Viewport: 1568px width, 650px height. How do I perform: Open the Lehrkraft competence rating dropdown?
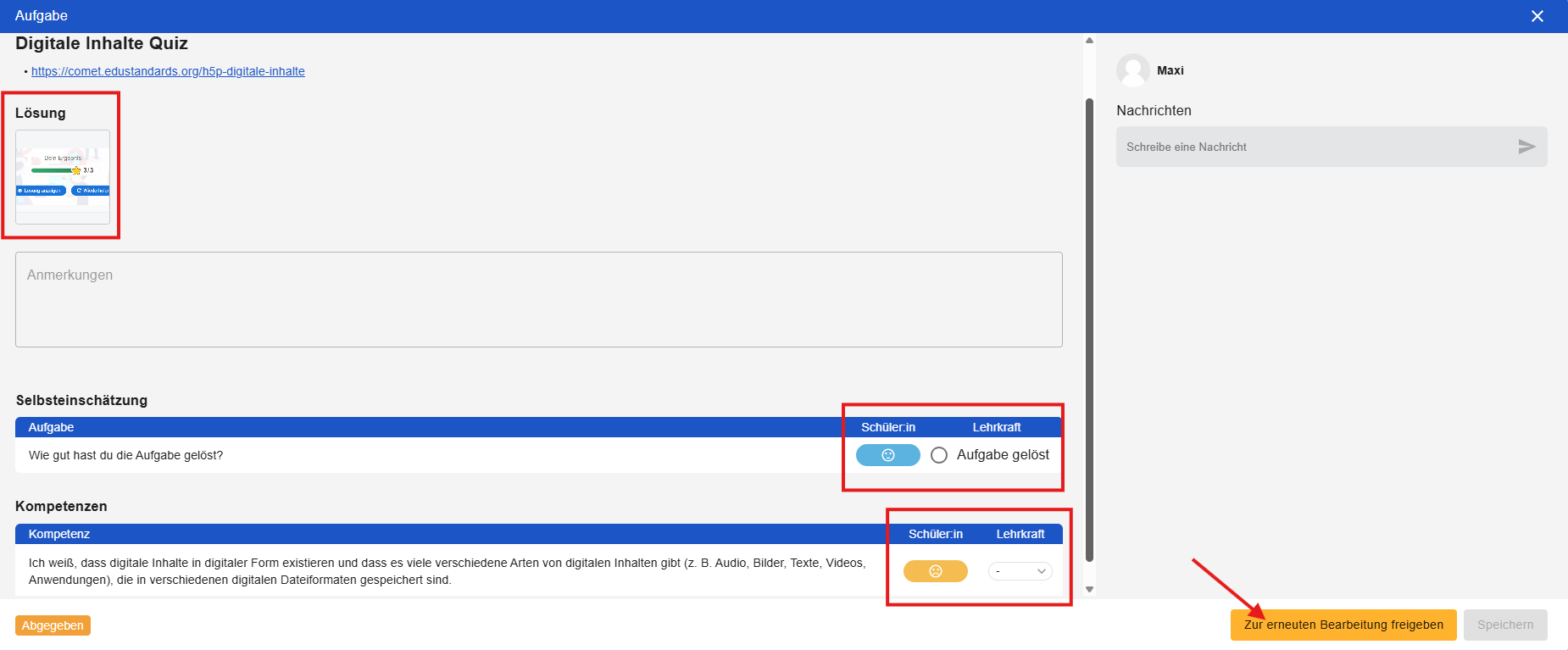tap(1020, 571)
